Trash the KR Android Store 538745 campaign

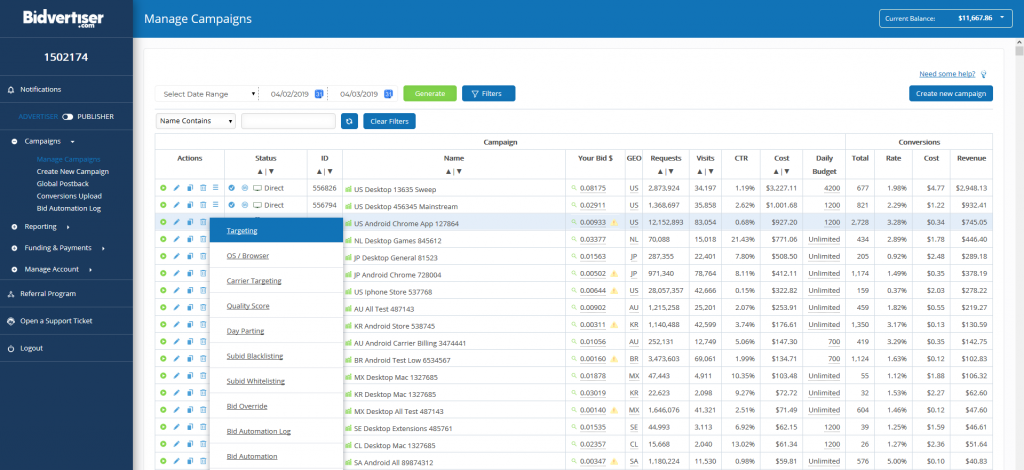(203, 324)
